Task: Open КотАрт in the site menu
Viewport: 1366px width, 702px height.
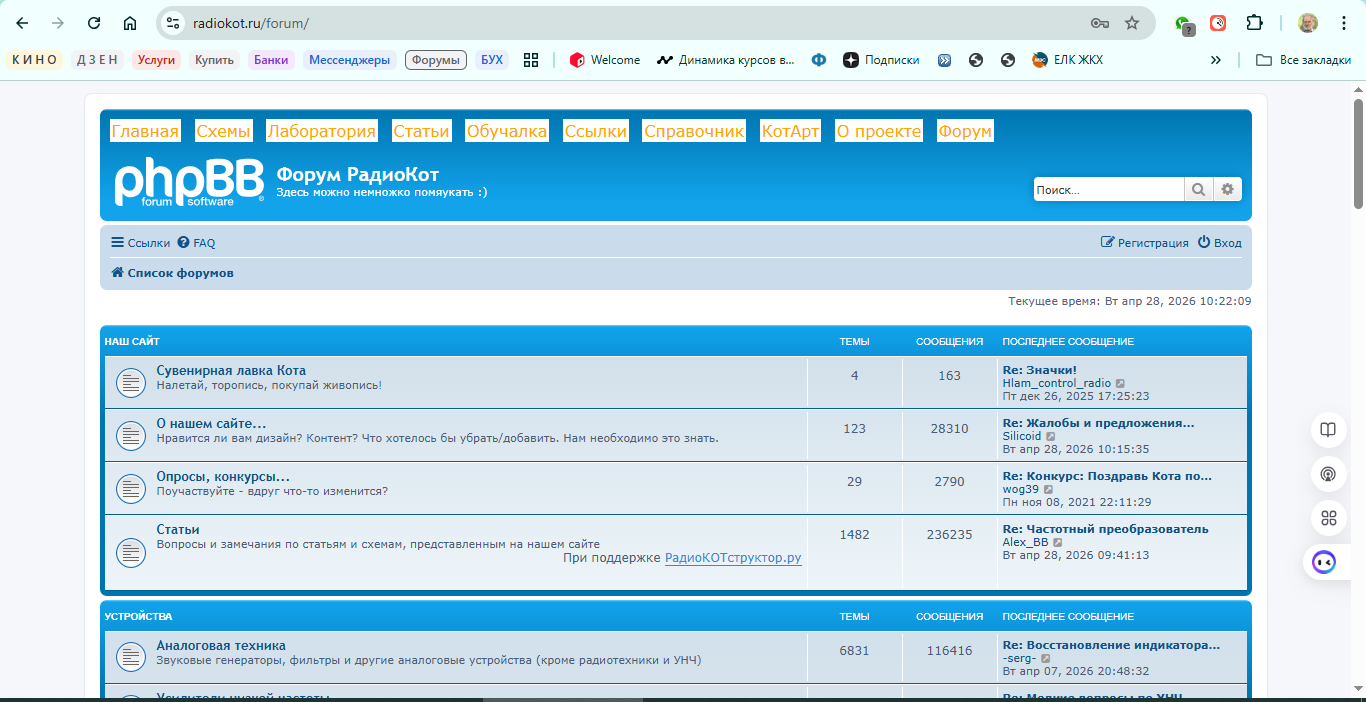Action: [790, 131]
